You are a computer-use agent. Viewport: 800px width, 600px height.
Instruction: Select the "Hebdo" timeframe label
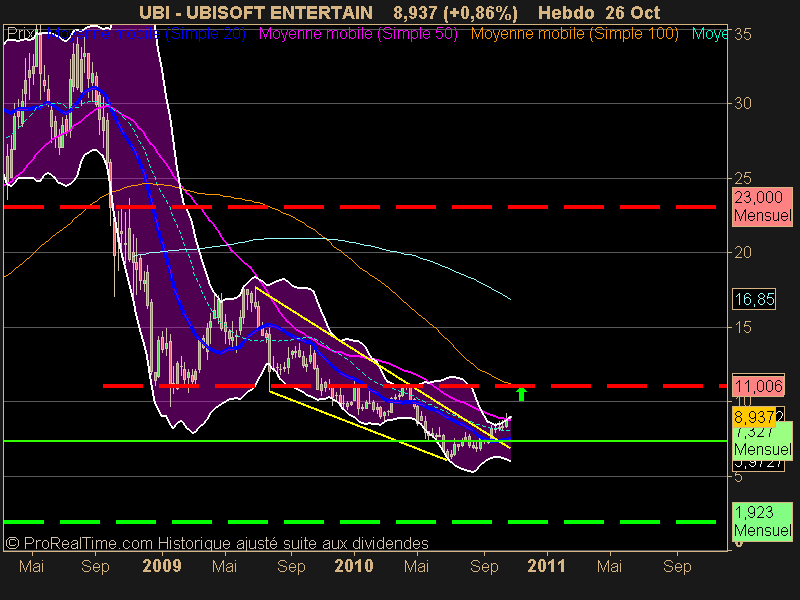click(567, 13)
